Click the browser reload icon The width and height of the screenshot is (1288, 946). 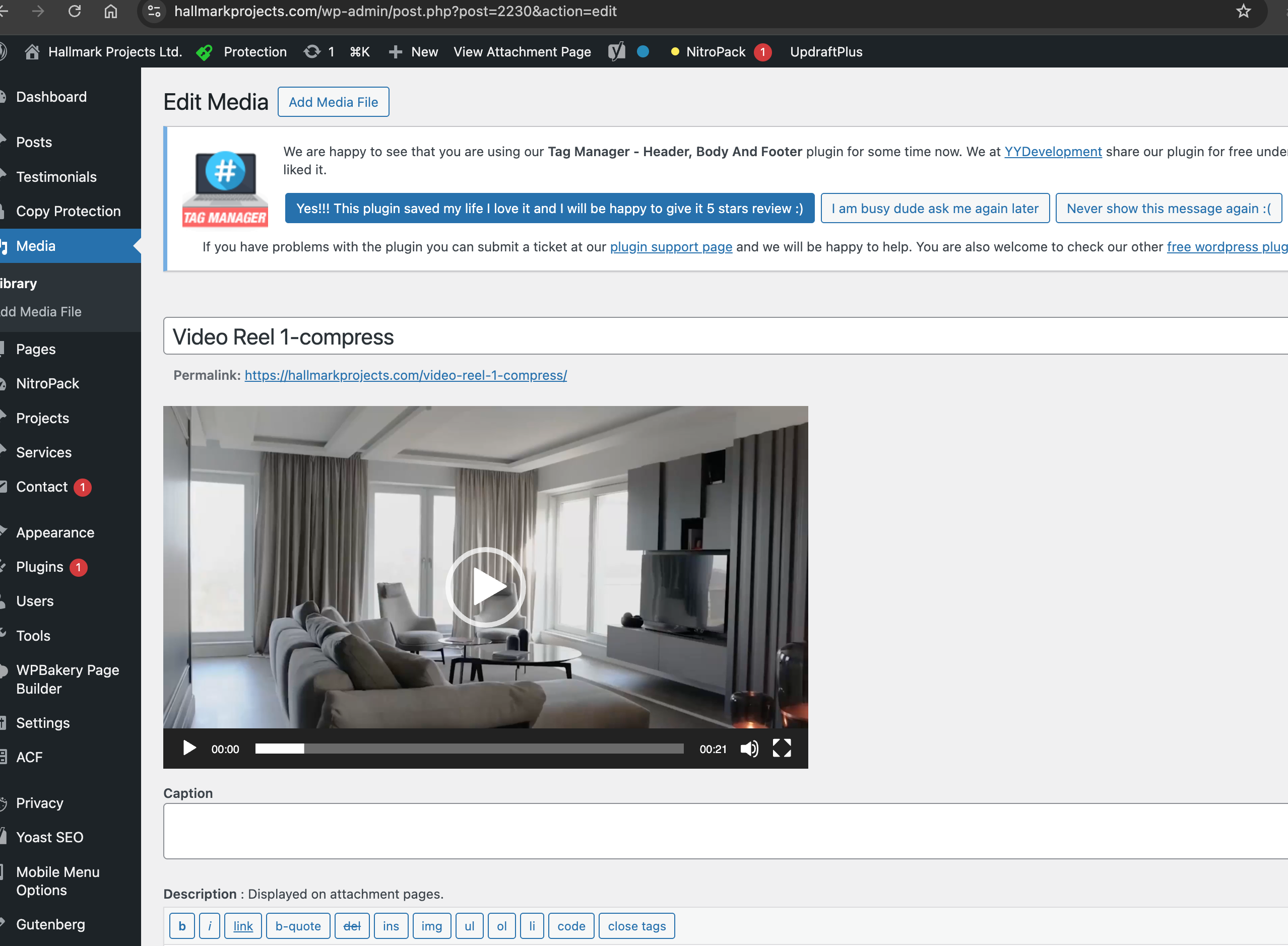tap(75, 12)
